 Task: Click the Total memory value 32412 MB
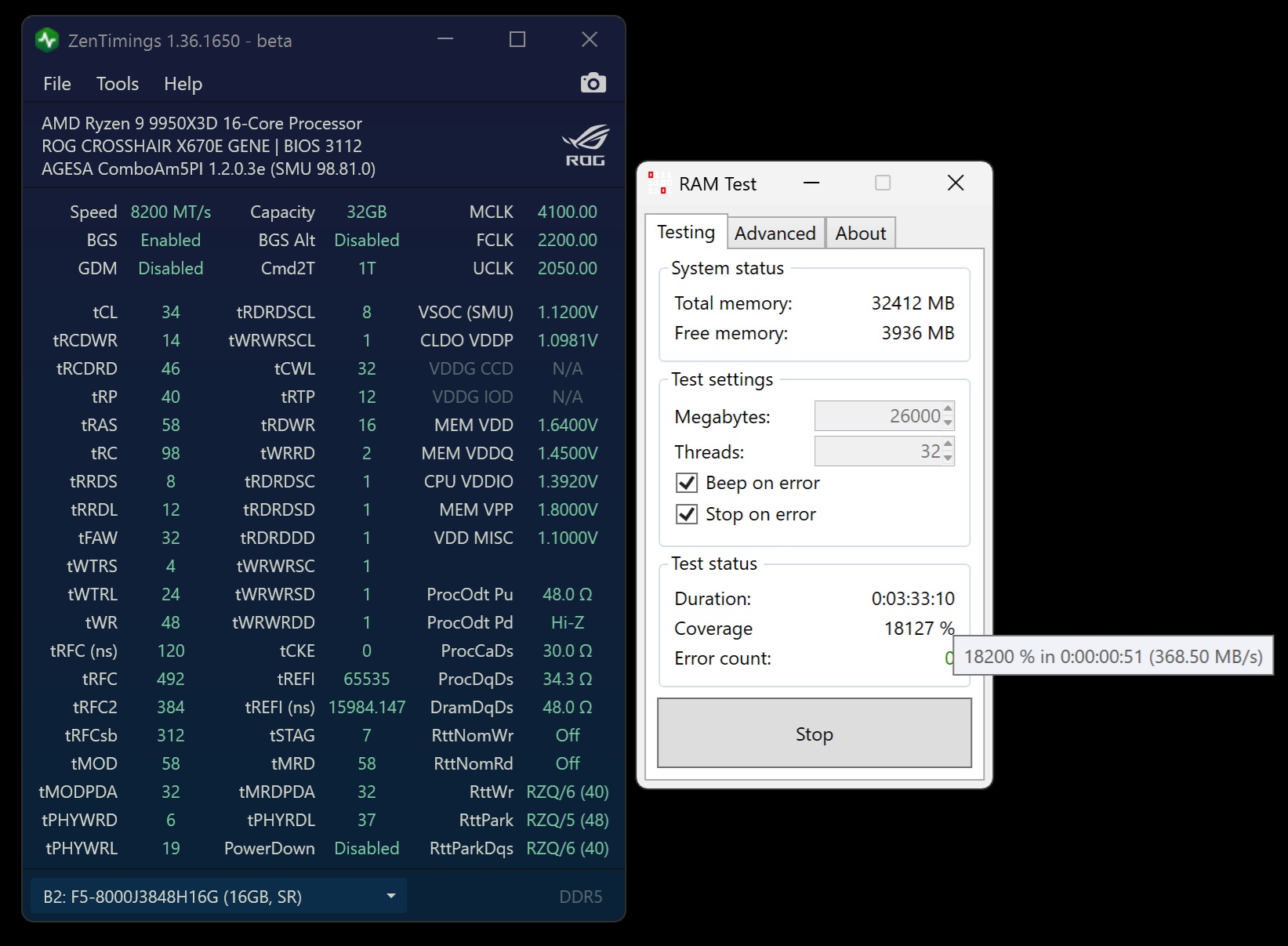(912, 303)
